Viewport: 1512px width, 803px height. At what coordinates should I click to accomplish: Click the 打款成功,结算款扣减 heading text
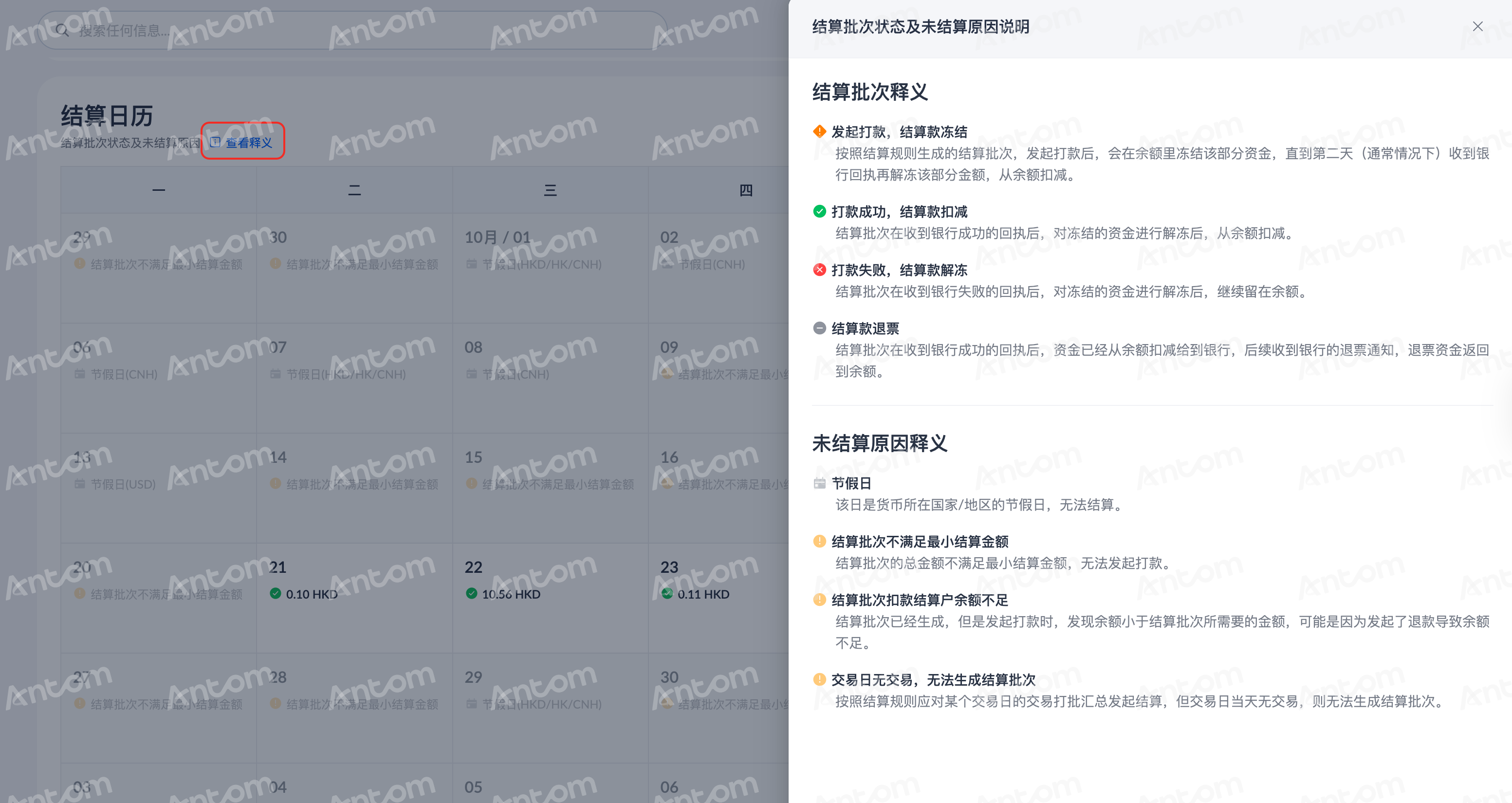click(x=900, y=212)
